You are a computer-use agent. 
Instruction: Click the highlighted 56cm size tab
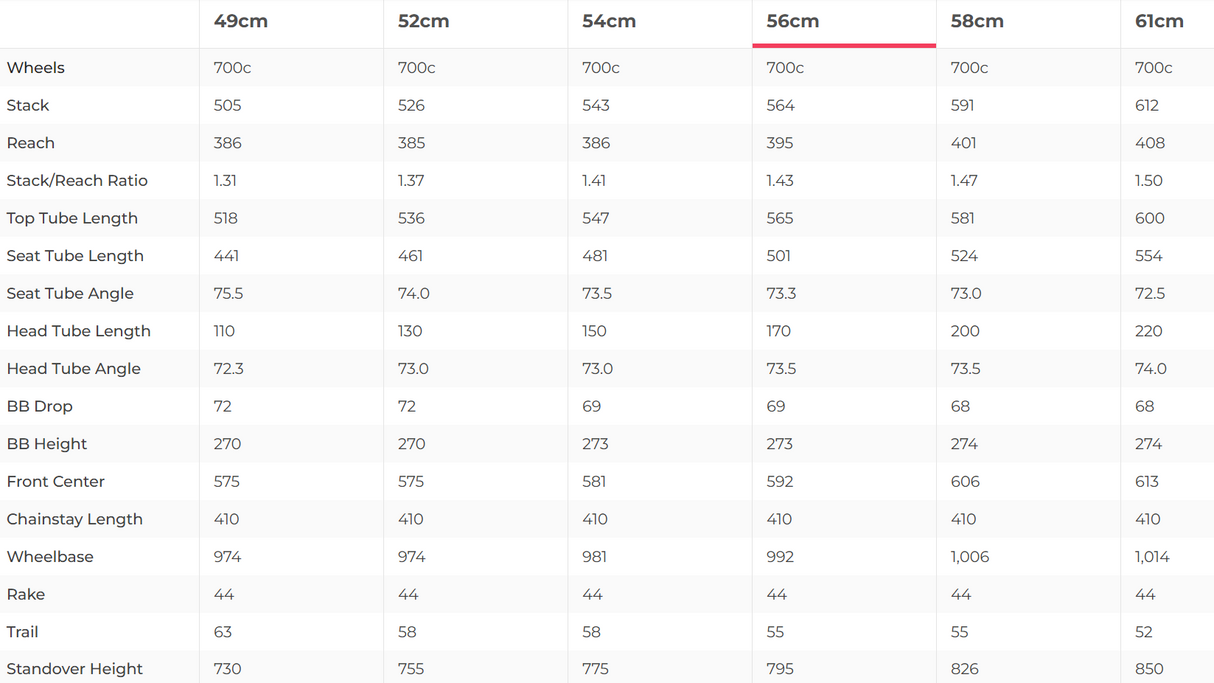(x=793, y=21)
